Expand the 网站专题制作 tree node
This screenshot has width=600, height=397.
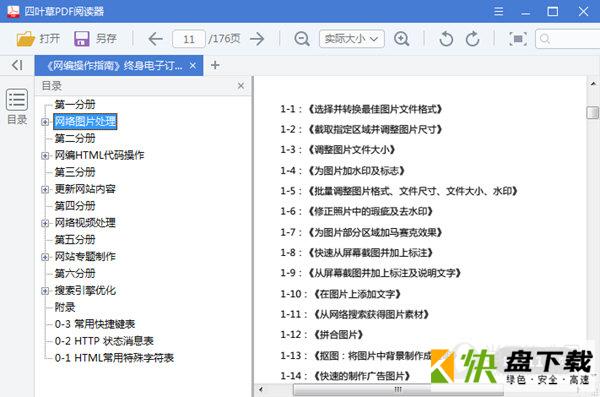coord(45,256)
